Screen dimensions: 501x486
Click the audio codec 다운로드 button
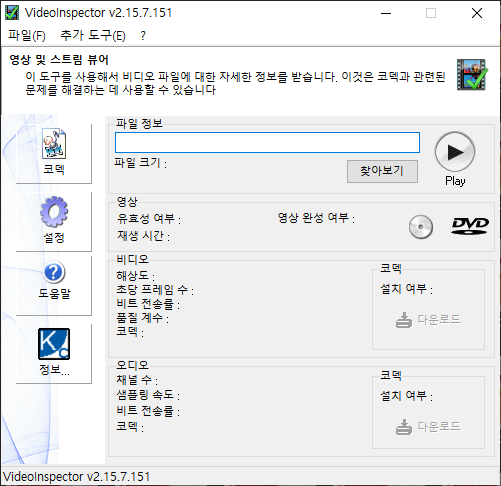(428, 427)
